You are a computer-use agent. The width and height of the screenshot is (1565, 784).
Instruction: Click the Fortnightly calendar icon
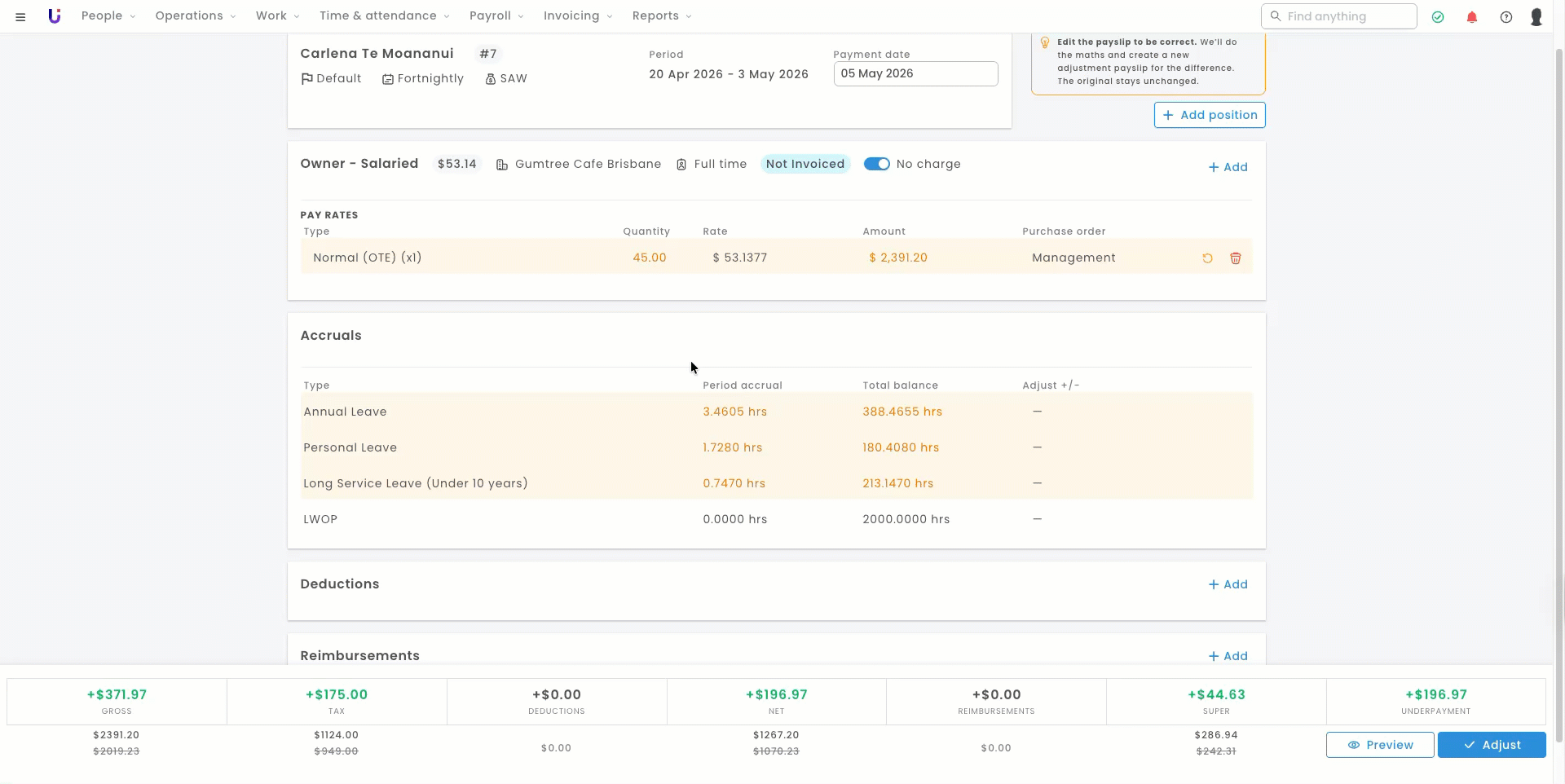(388, 79)
